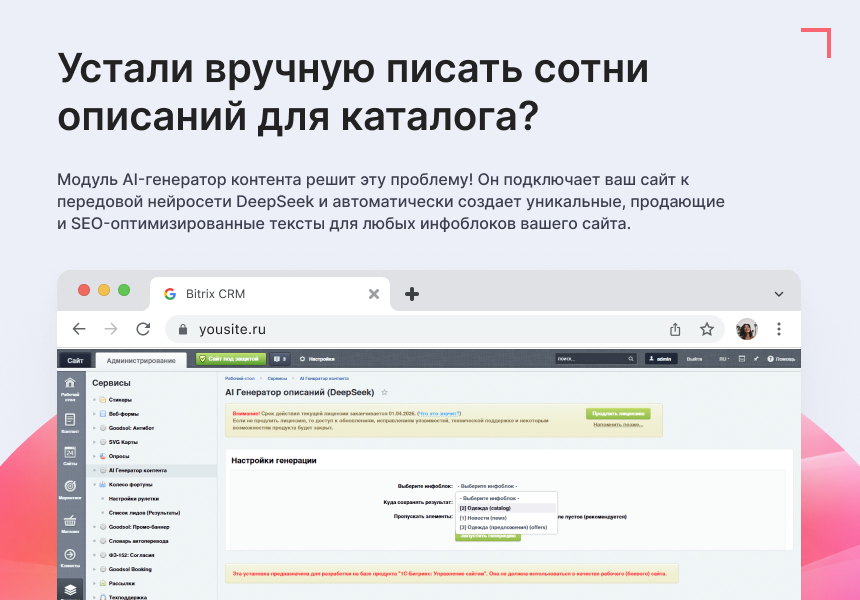The image size is (860, 600).
Task: Close the Bitrix CRM tab
Action: click(374, 294)
